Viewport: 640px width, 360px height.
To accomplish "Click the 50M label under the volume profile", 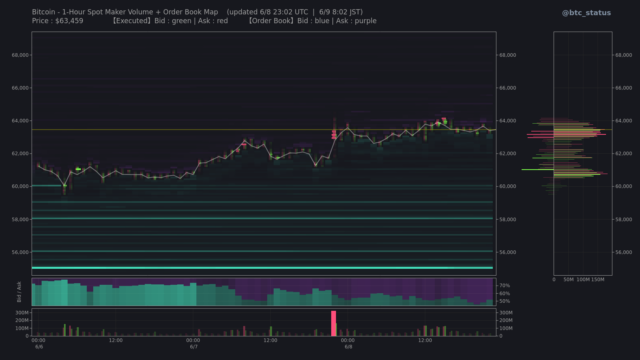I will pos(569,280).
